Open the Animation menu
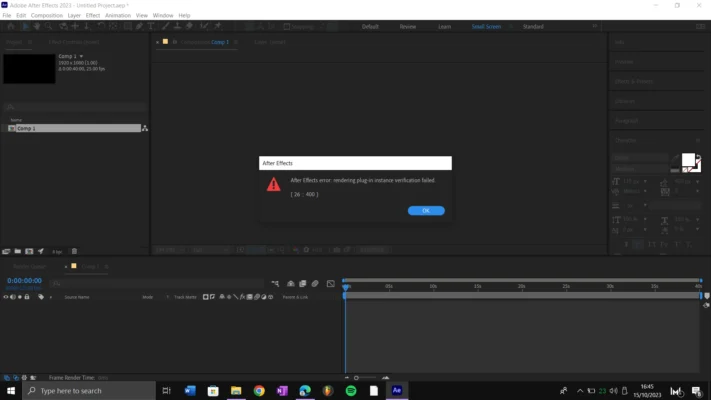Screen dimensions: 711x400 [x=118, y=15]
